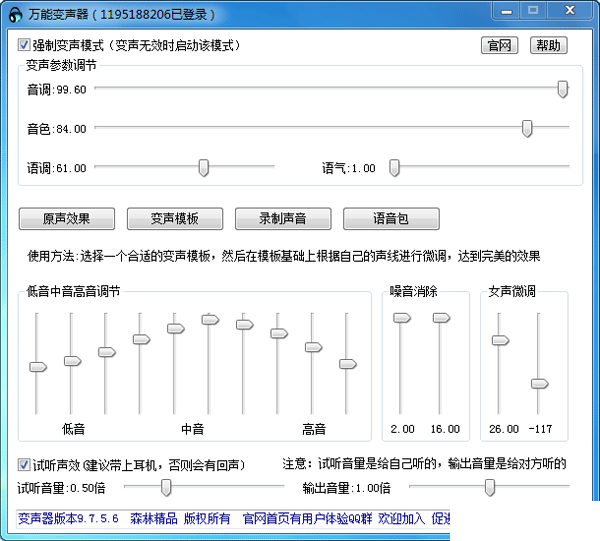Image resolution: width=600 pixels, height=541 pixels.
Task: Click 官网首页有用户体验QQ群 scrolling text
Action: 307,519
